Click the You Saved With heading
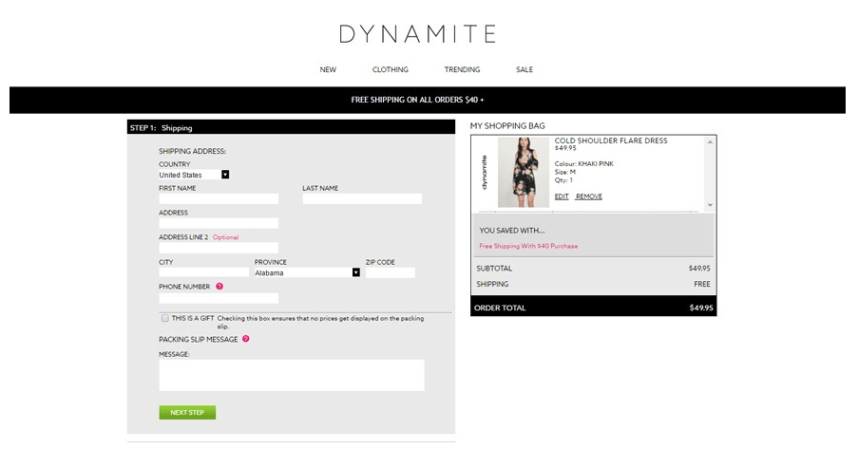The width and height of the screenshot is (858, 467). pos(512,230)
